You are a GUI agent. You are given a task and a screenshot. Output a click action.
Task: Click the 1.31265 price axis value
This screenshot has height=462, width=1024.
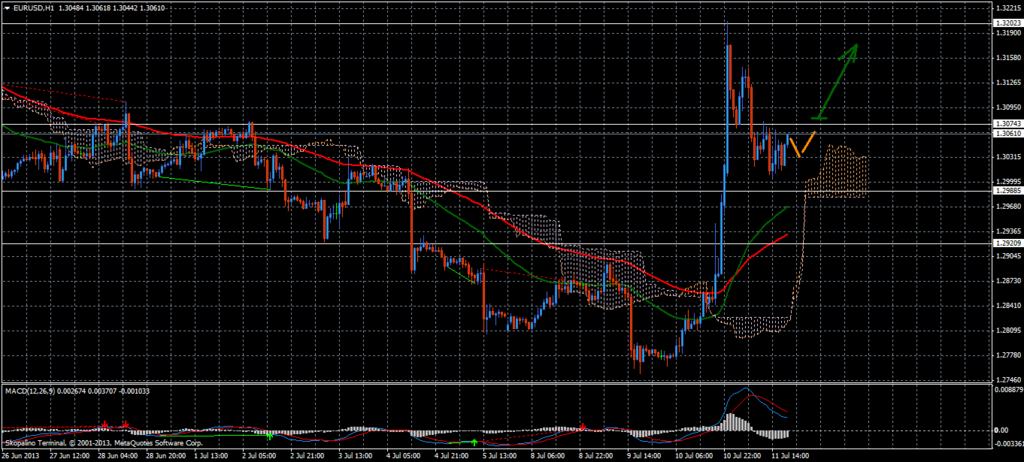click(x=1008, y=82)
